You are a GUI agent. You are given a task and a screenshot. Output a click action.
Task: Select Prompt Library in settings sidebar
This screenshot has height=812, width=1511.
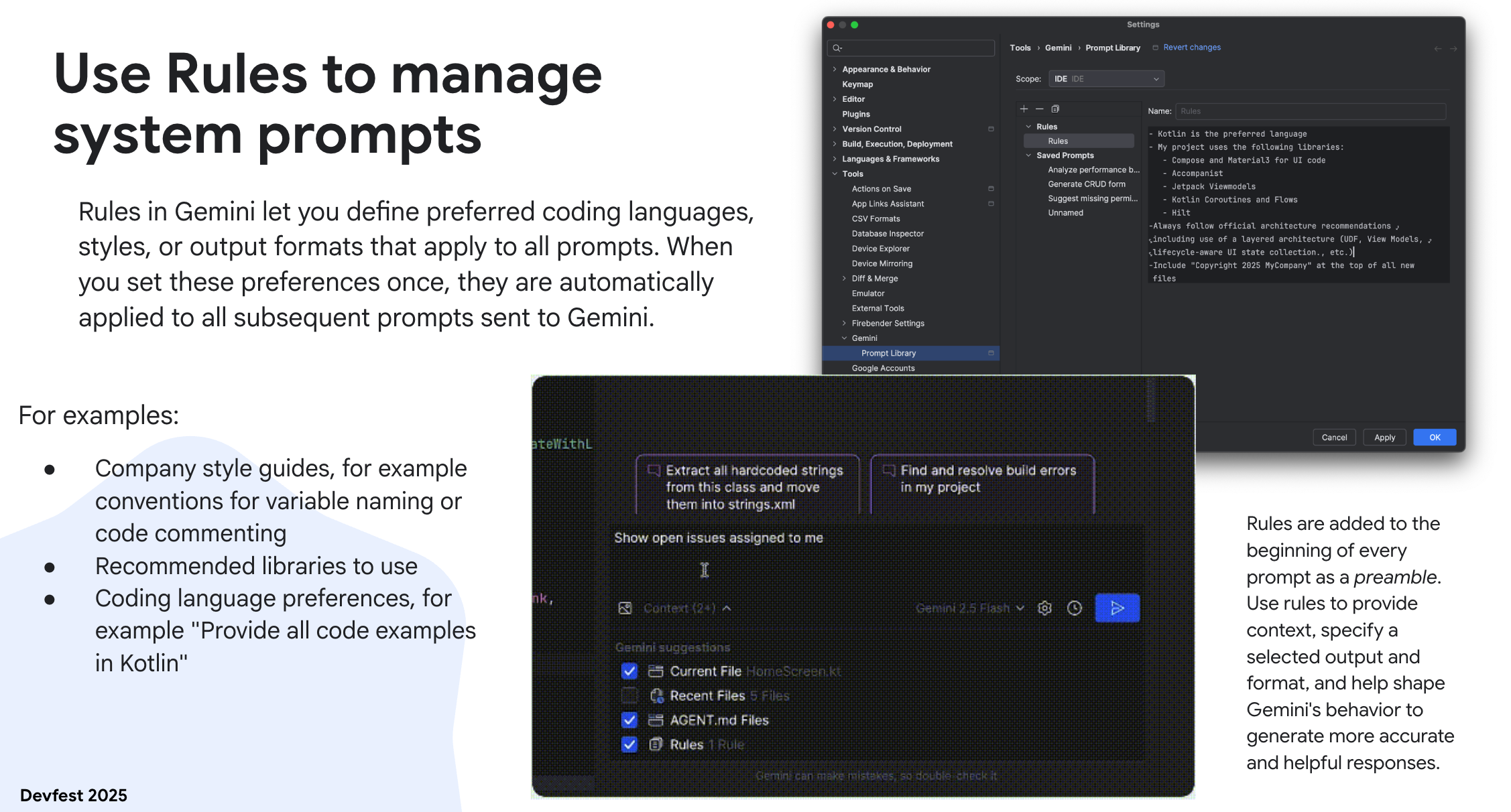click(888, 353)
